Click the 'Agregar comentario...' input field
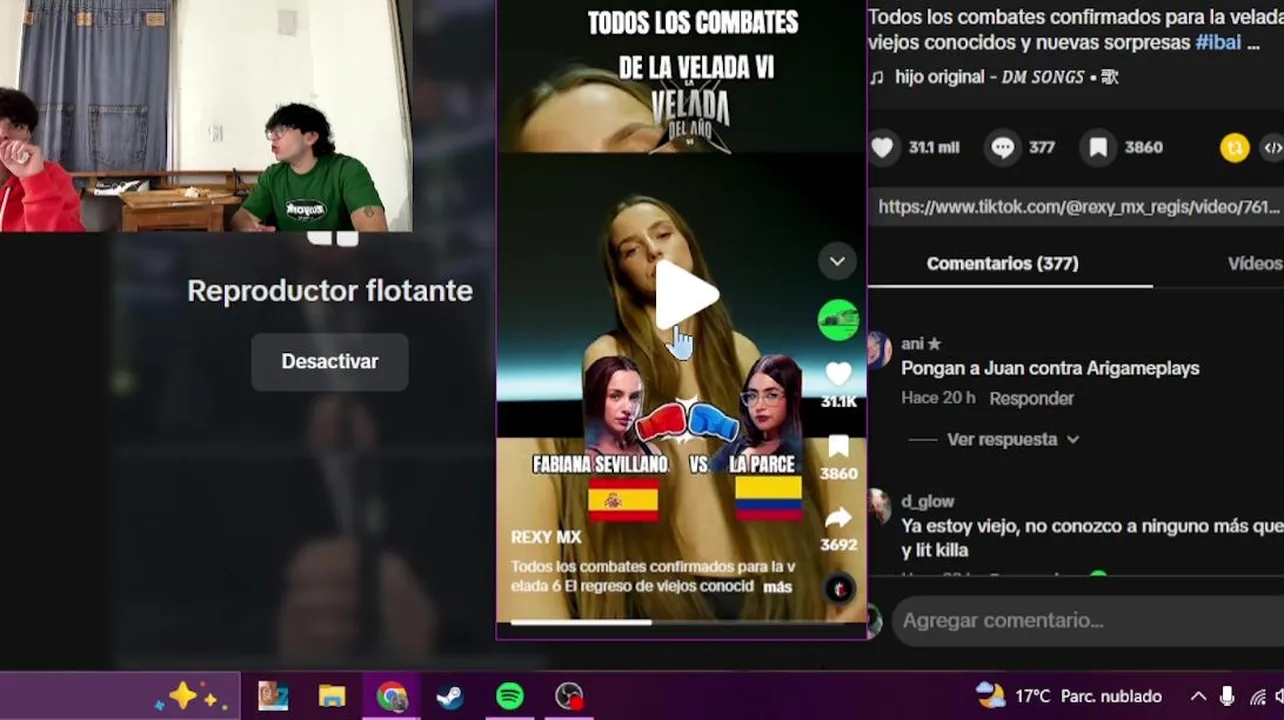This screenshot has width=1284, height=720. click(x=1088, y=620)
